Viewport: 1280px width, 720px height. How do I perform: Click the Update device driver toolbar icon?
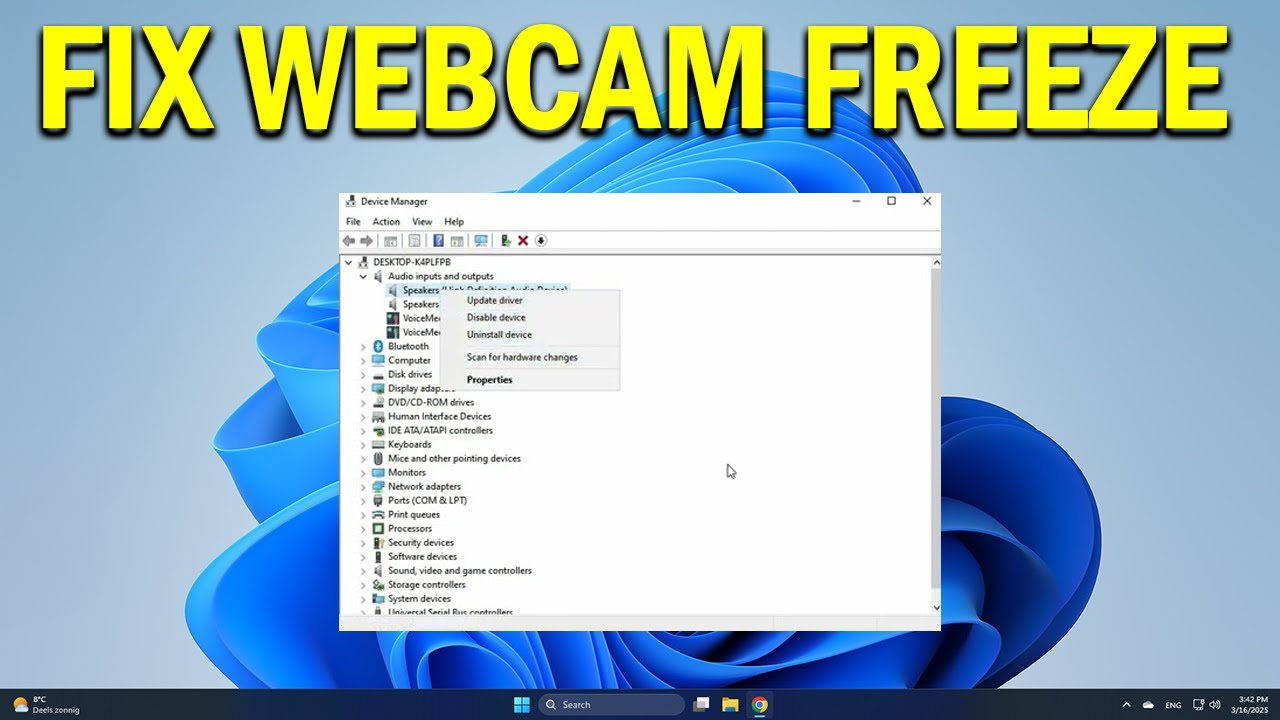coord(506,241)
